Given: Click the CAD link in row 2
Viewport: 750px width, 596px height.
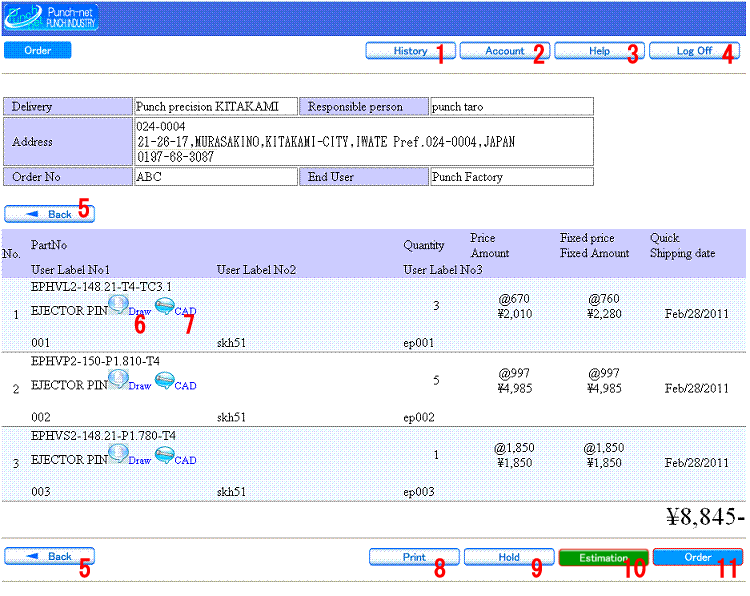Looking at the screenshot, I should 186,386.
